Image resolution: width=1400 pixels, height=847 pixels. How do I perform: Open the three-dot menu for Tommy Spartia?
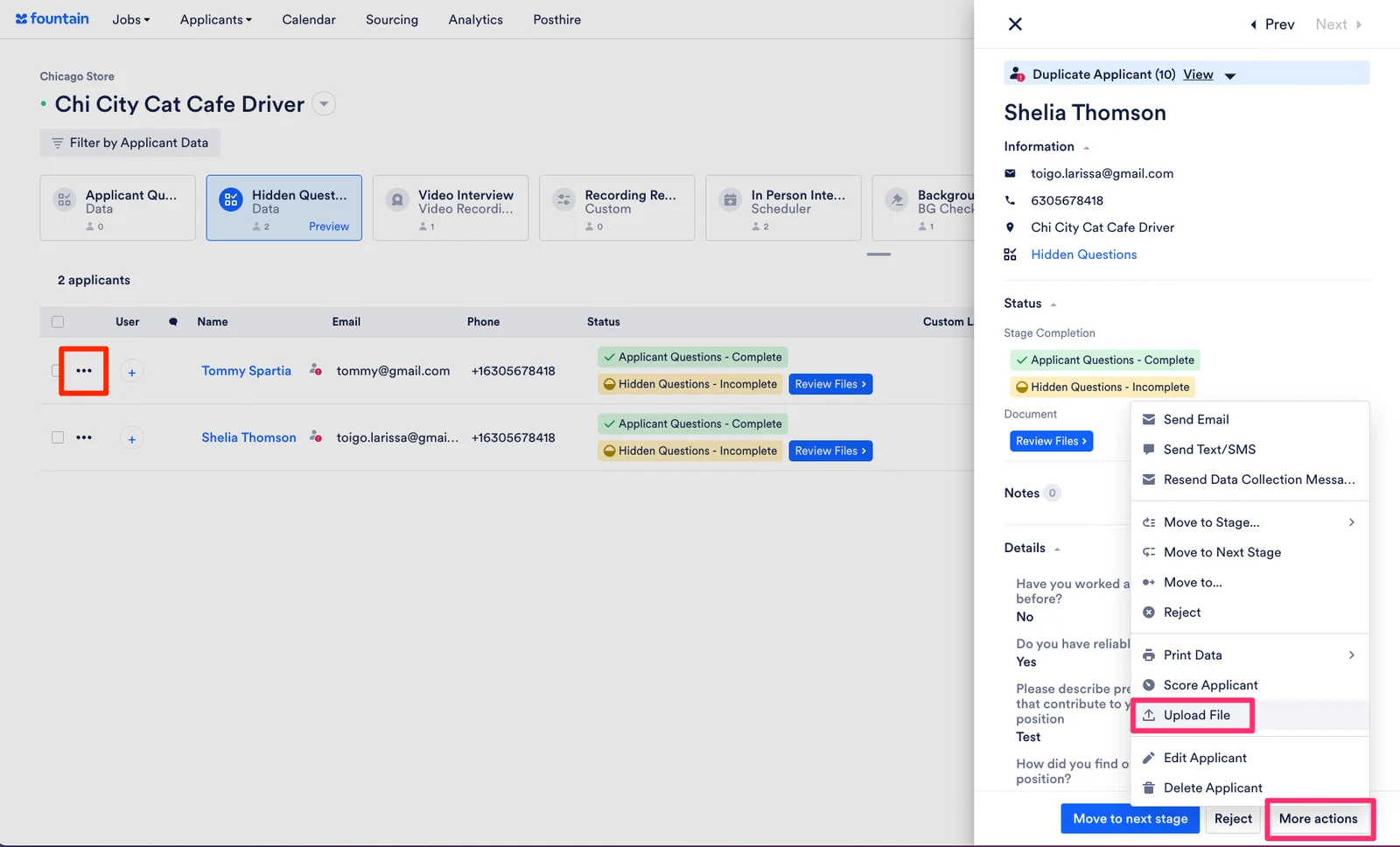click(x=84, y=371)
